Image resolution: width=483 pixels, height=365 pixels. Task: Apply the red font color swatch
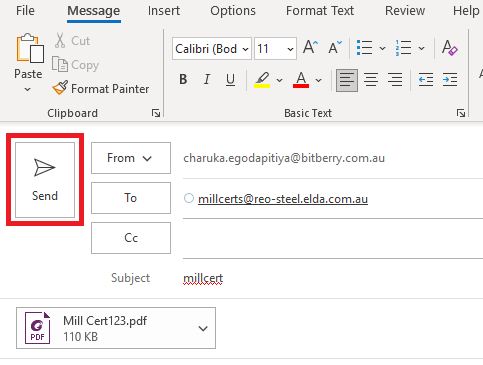(x=301, y=80)
